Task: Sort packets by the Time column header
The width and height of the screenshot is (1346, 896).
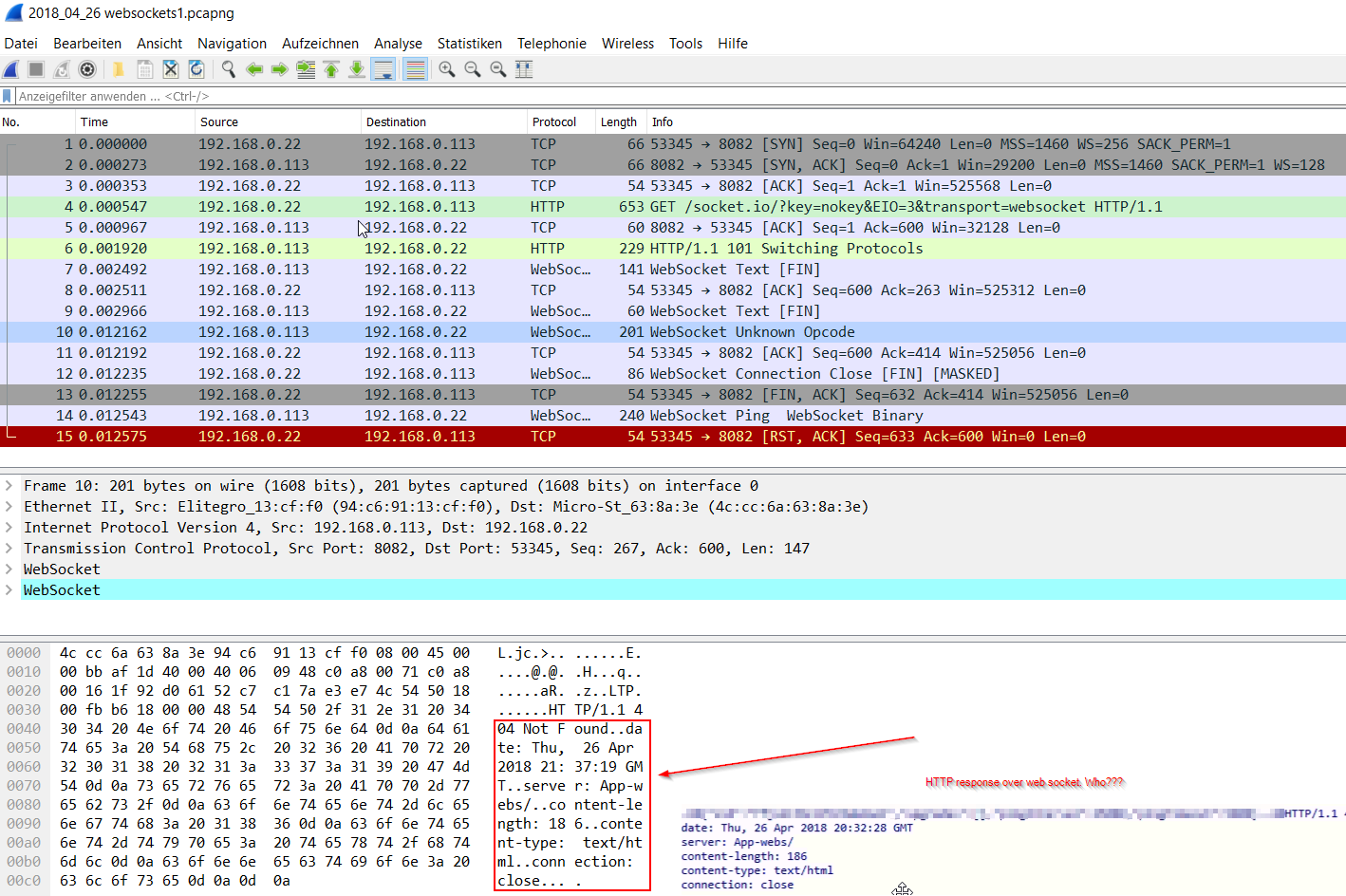Action: coord(135,122)
